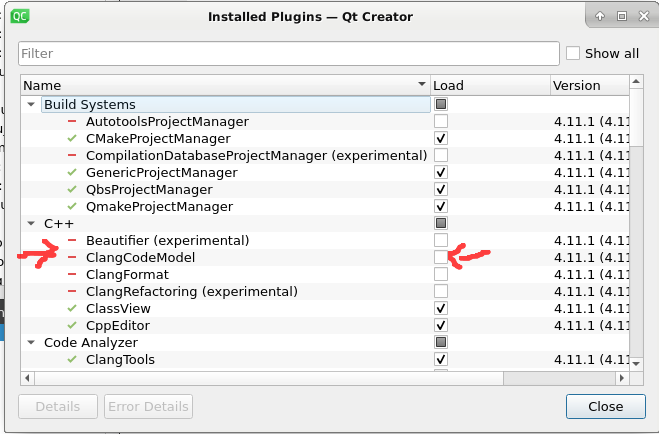Click into the Filter text field
The image size is (659, 434).
point(289,53)
